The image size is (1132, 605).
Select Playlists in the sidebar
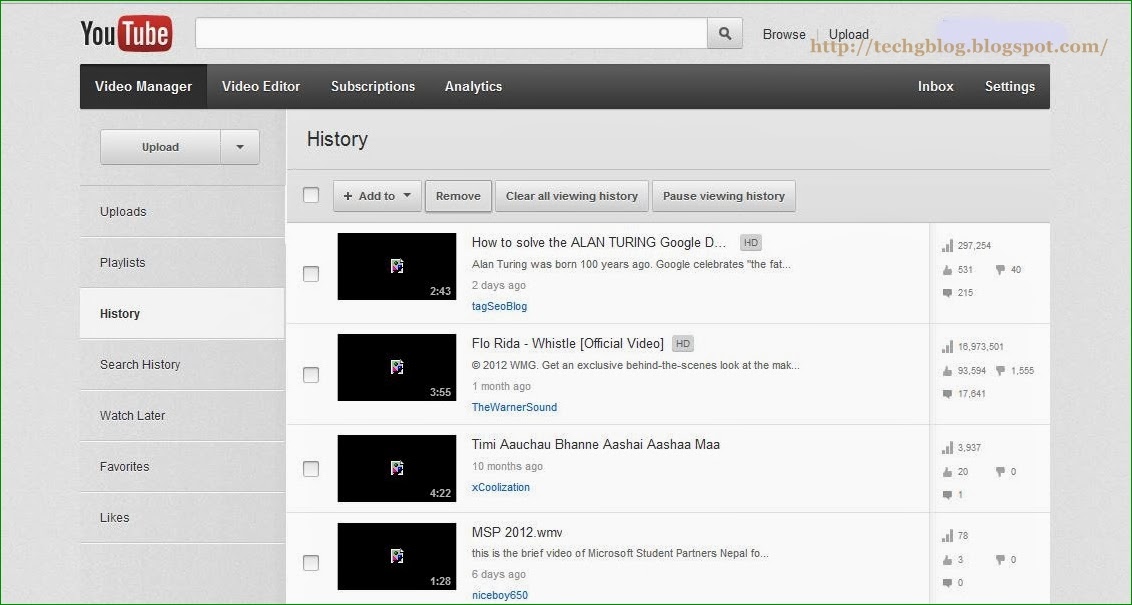click(183, 263)
